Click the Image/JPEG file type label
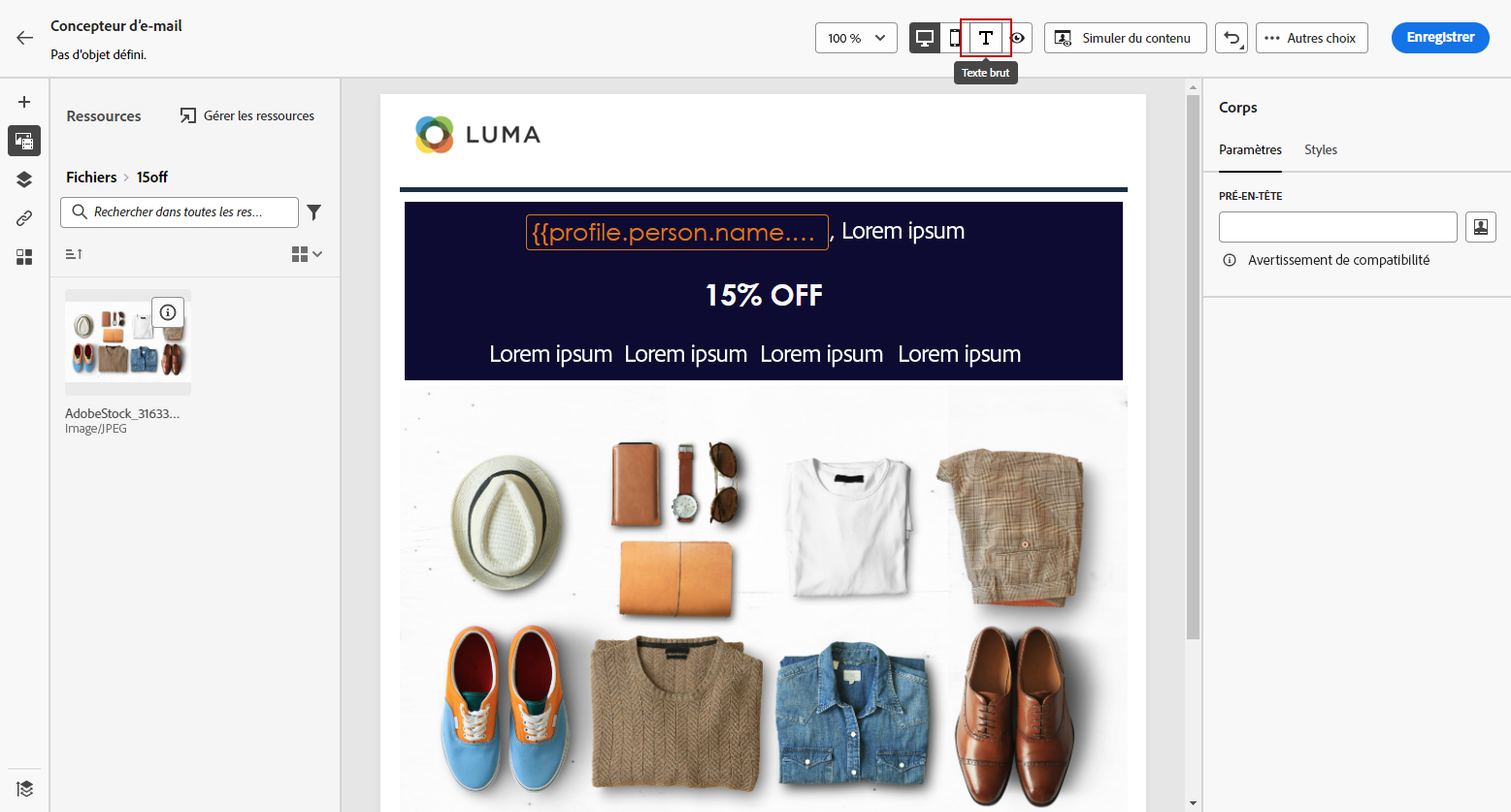The width and height of the screenshot is (1511, 812). (96, 429)
